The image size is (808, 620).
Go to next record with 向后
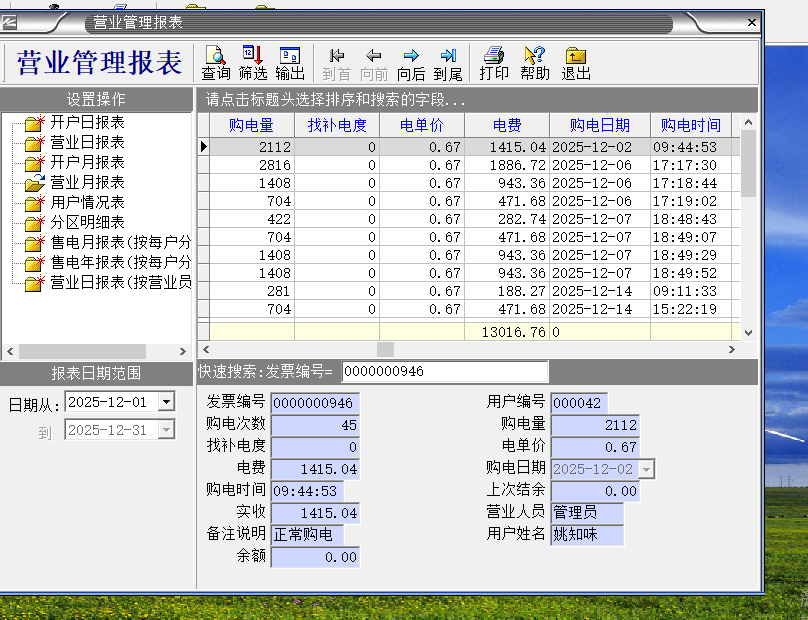click(x=411, y=62)
